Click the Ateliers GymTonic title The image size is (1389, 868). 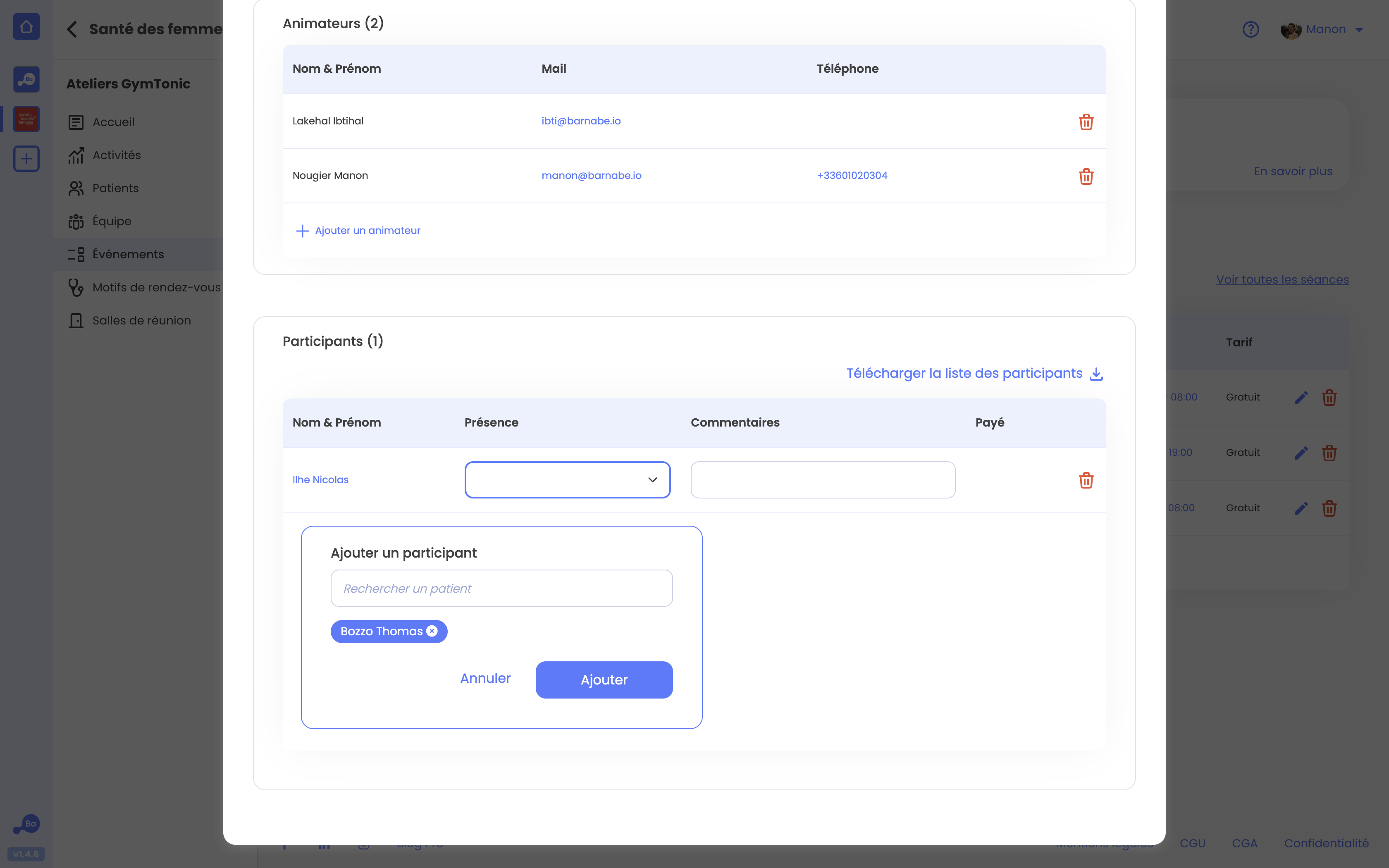pos(128,84)
